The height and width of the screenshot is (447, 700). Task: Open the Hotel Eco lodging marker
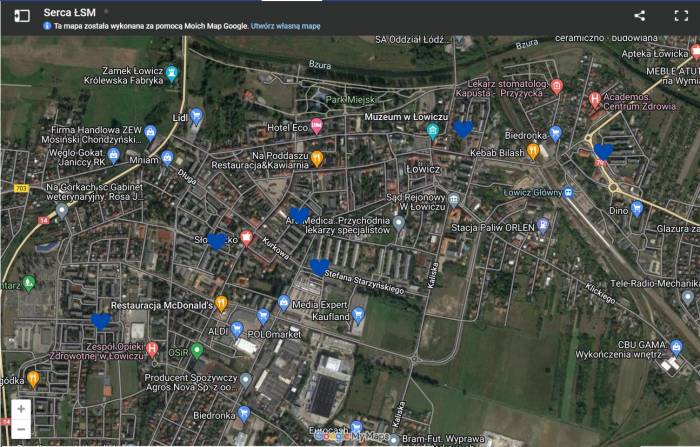click(x=317, y=126)
